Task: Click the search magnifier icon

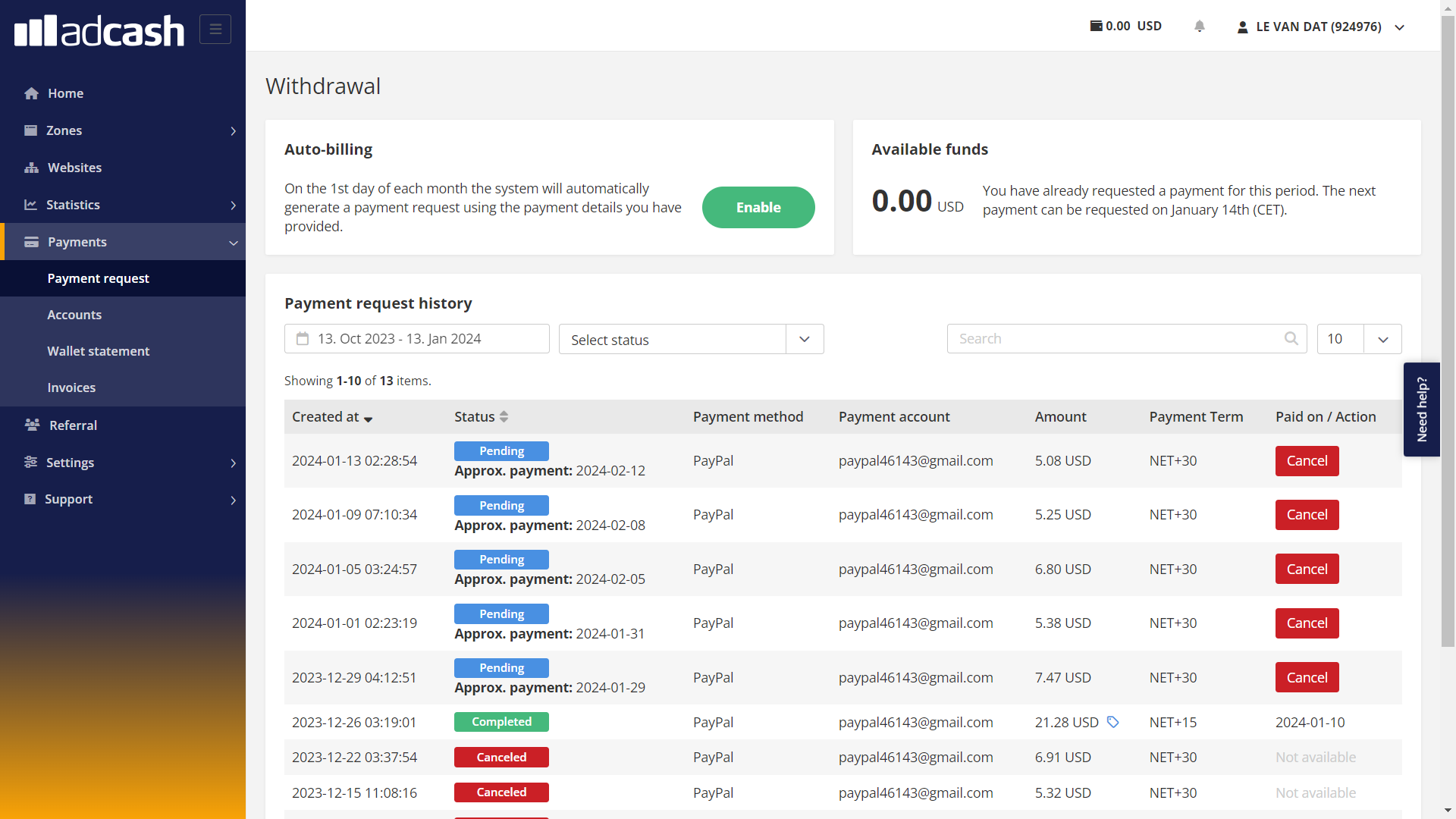Action: point(1291,338)
